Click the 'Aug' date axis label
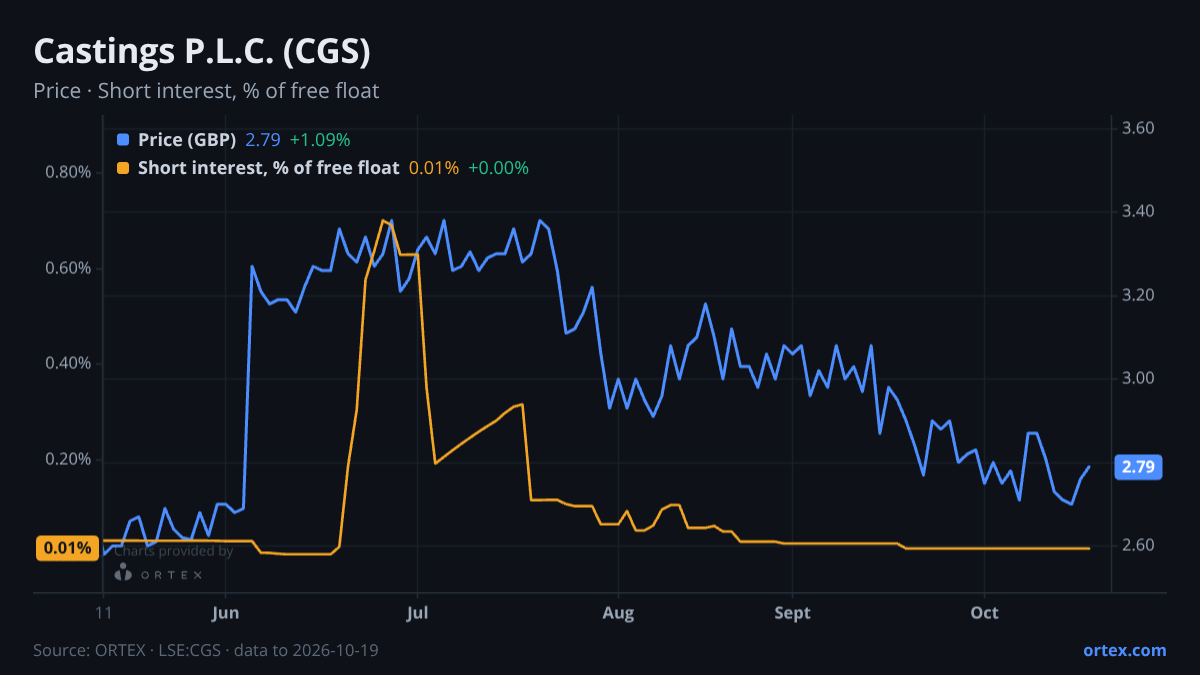The width and height of the screenshot is (1200, 675). coord(619,613)
